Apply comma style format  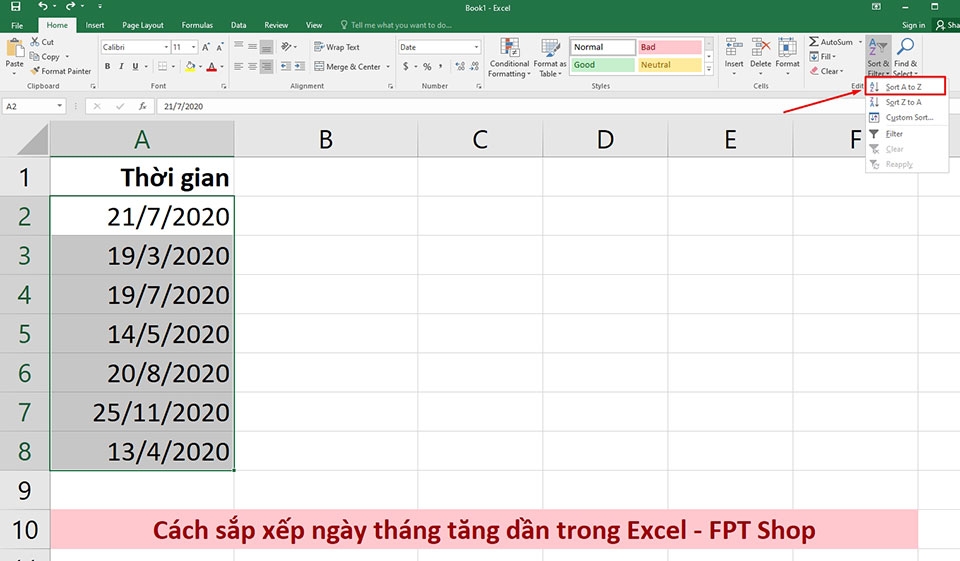click(440, 66)
